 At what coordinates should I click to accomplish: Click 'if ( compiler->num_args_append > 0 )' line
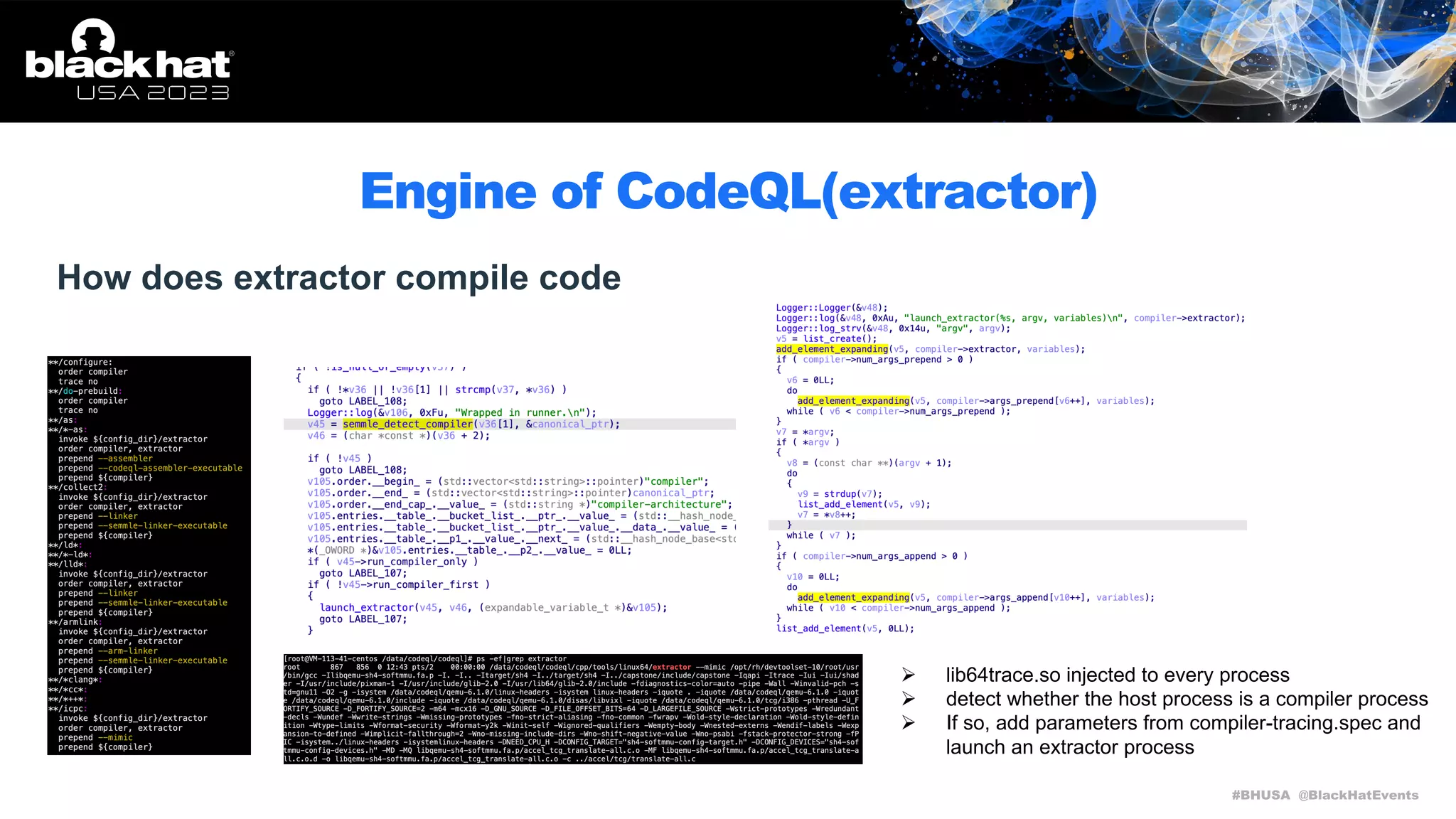click(872, 556)
